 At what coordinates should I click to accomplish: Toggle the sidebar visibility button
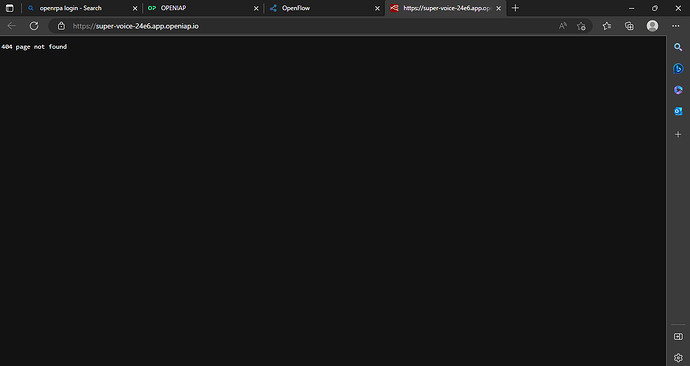[x=678, y=337]
